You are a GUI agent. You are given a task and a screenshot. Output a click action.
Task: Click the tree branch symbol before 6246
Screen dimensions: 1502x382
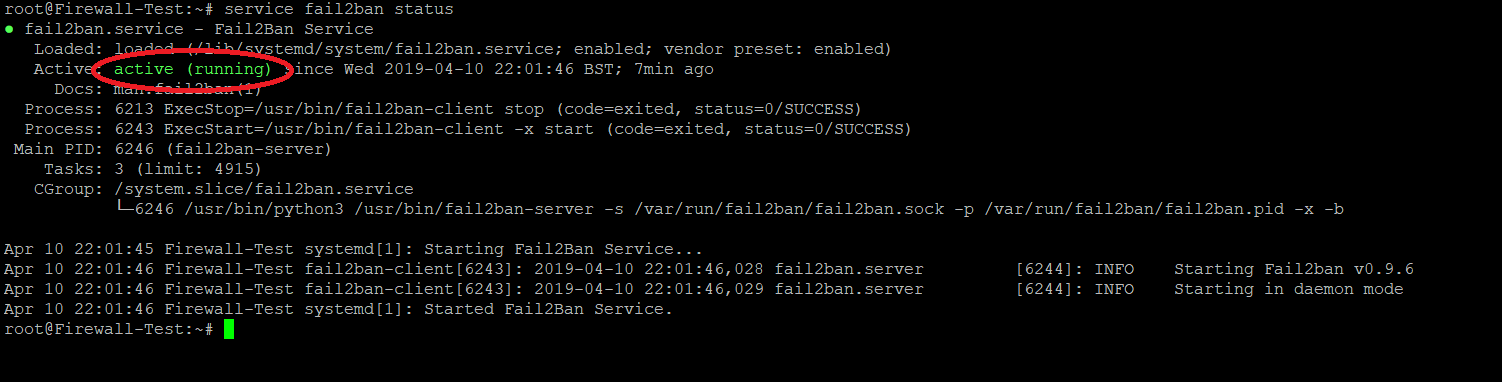pos(124,209)
